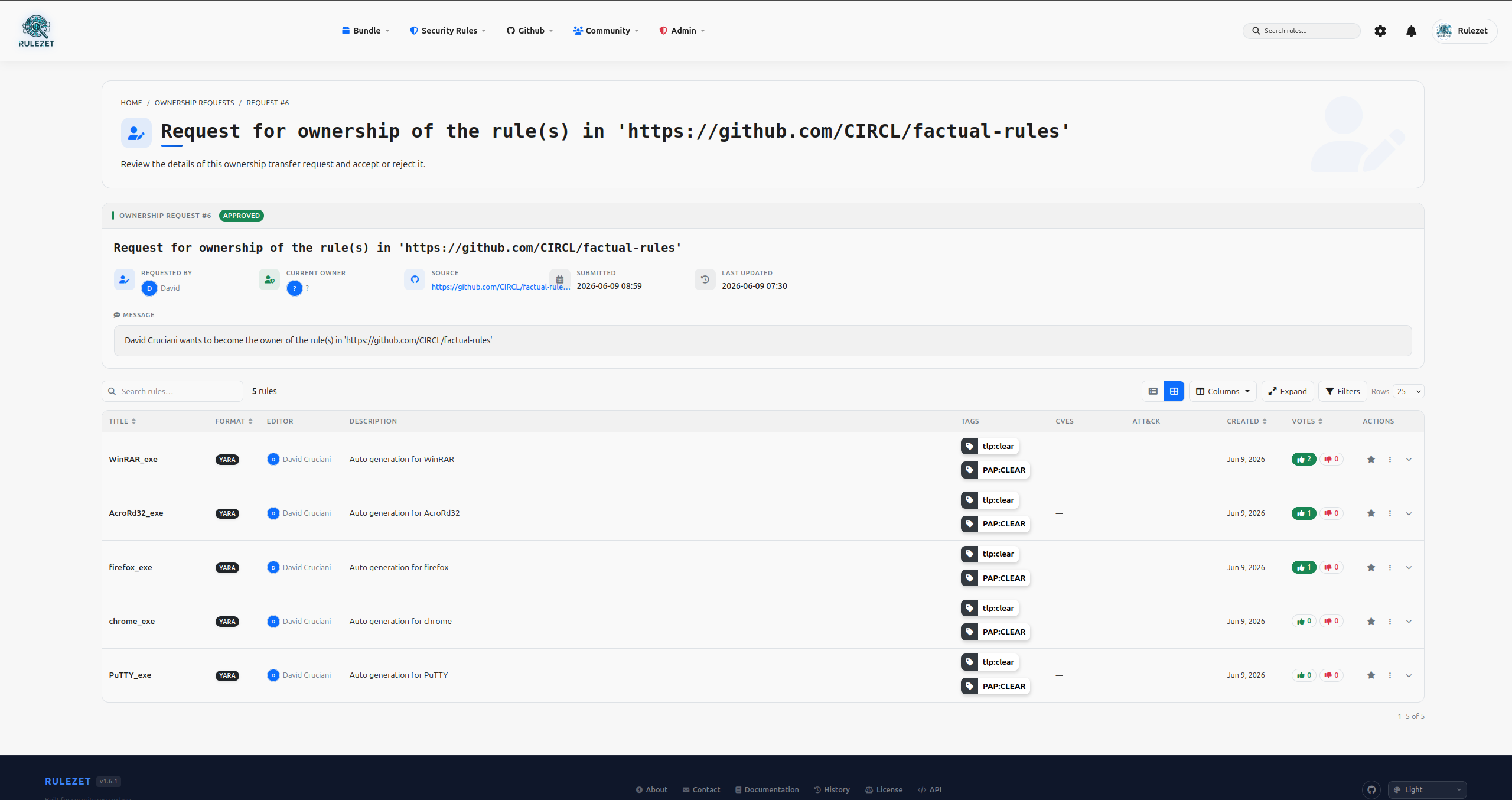Expand the chrome_exe row details
This screenshot has height=800, width=1512.
(x=1409, y=621)
